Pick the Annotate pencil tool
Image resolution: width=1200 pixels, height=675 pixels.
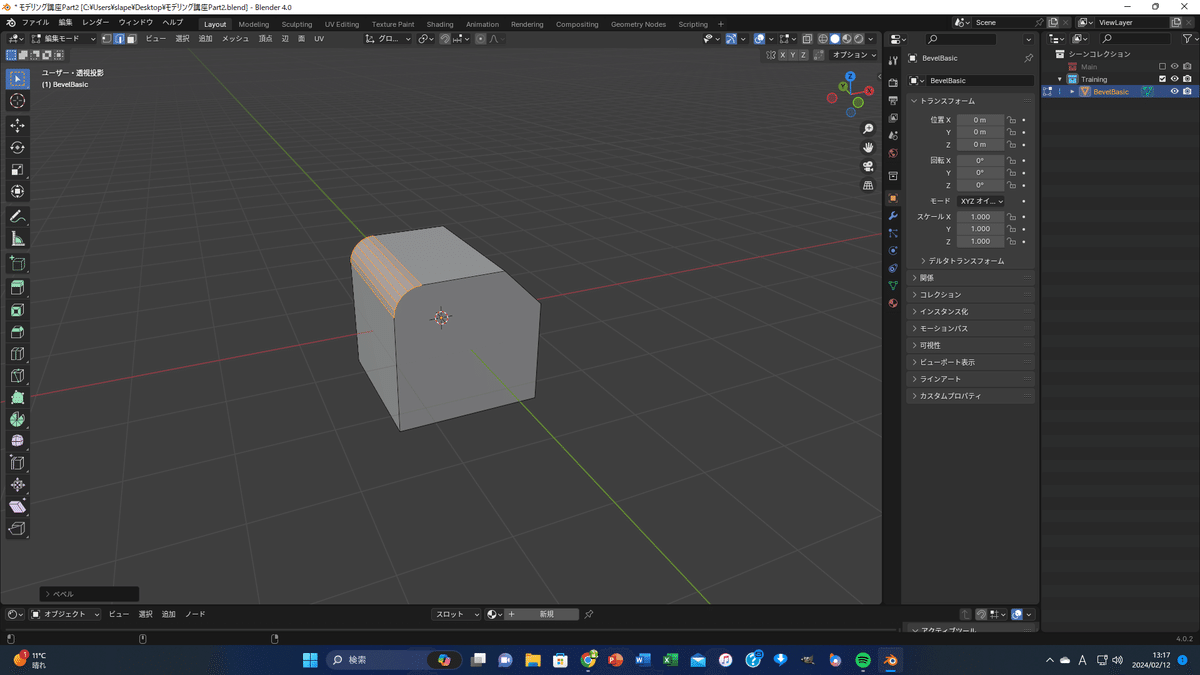coord(17,217)
